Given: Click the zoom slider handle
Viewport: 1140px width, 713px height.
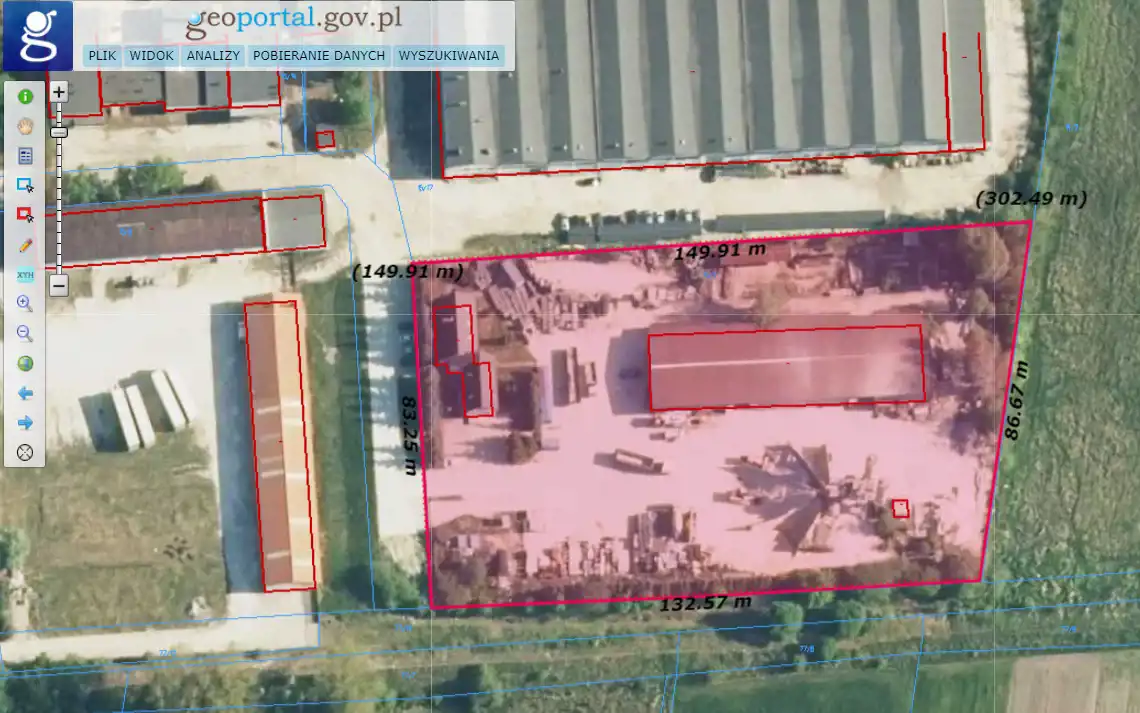Looking at the screenshot, I should click(59, 132).
